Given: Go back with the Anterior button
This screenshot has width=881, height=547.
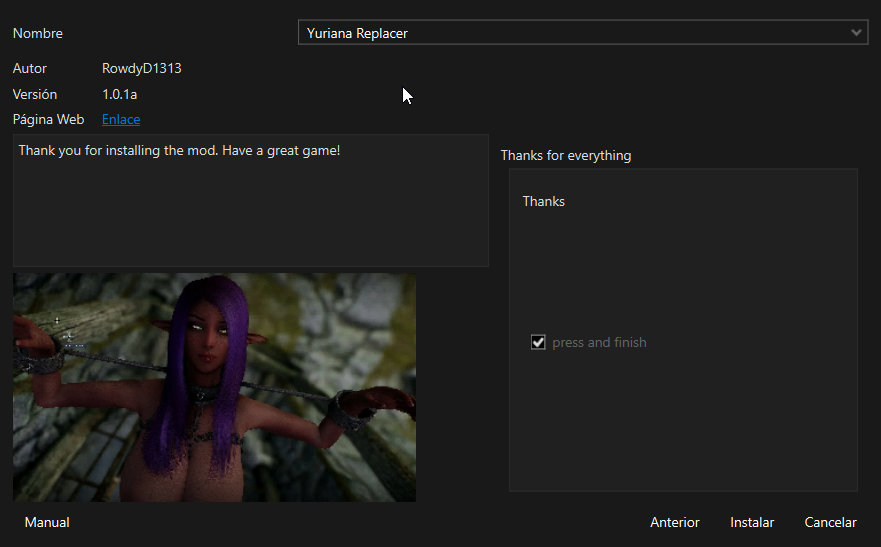Looking at the screenshot, I should (675, 522).
